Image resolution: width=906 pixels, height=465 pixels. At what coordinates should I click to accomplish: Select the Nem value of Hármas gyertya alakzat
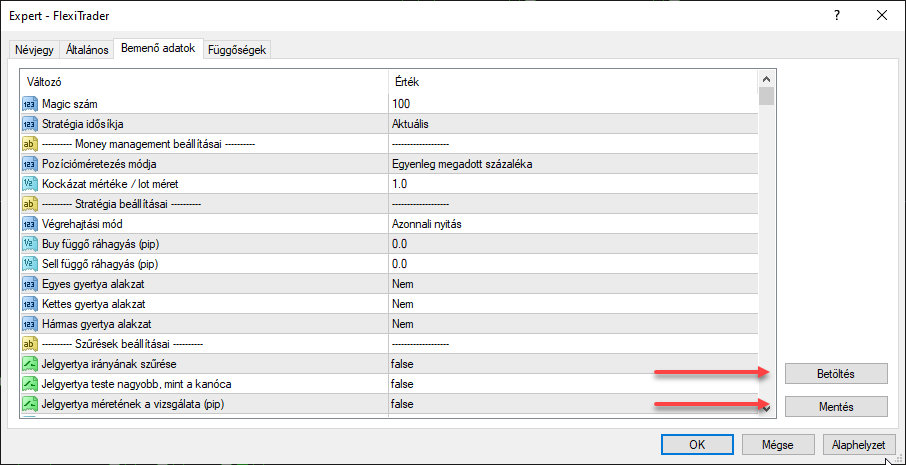pos(403,324)
